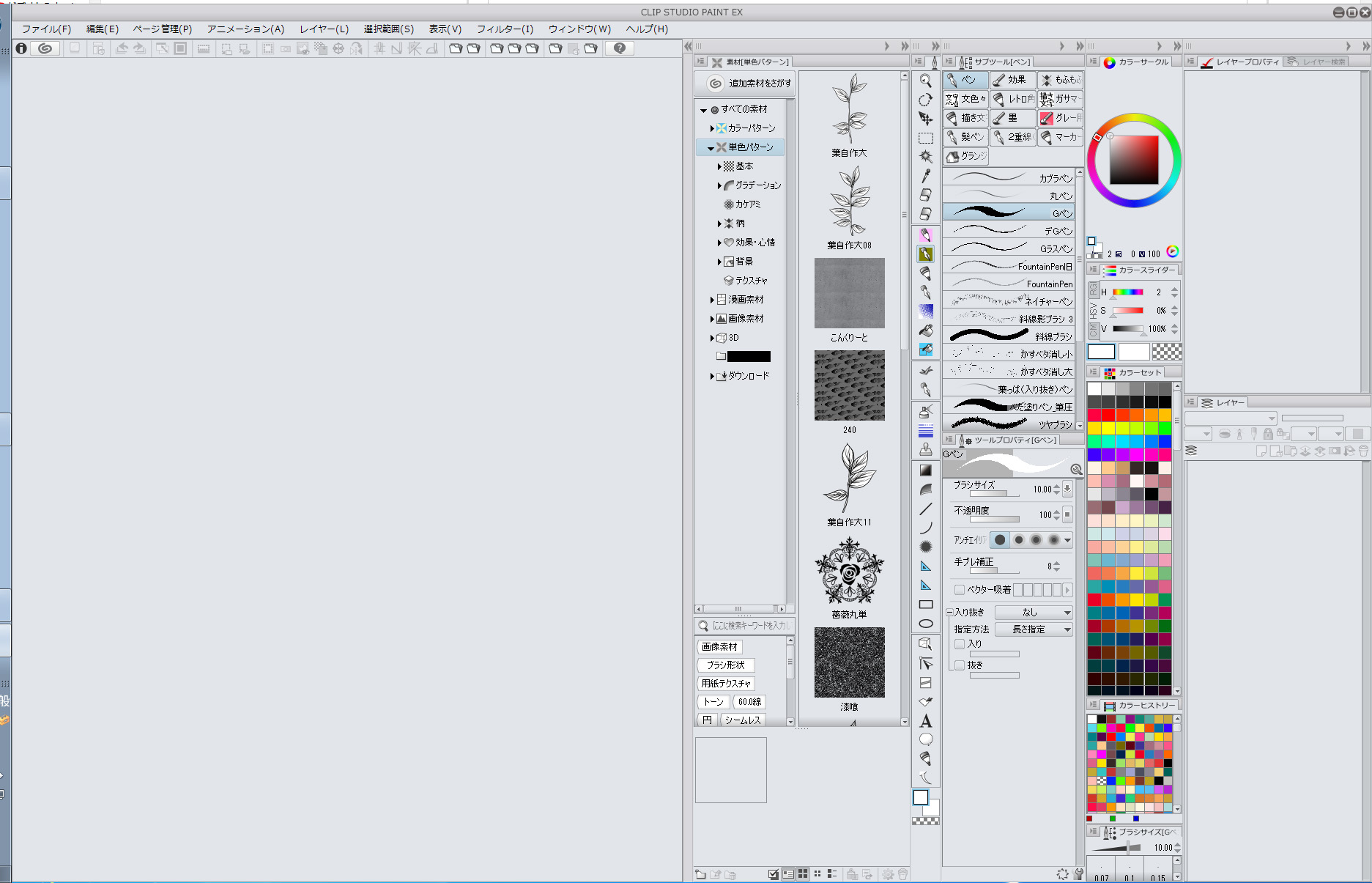Select the Text tool 'A' icon
The height and width of the screenshot is (883, 1372).
[926, 721]
